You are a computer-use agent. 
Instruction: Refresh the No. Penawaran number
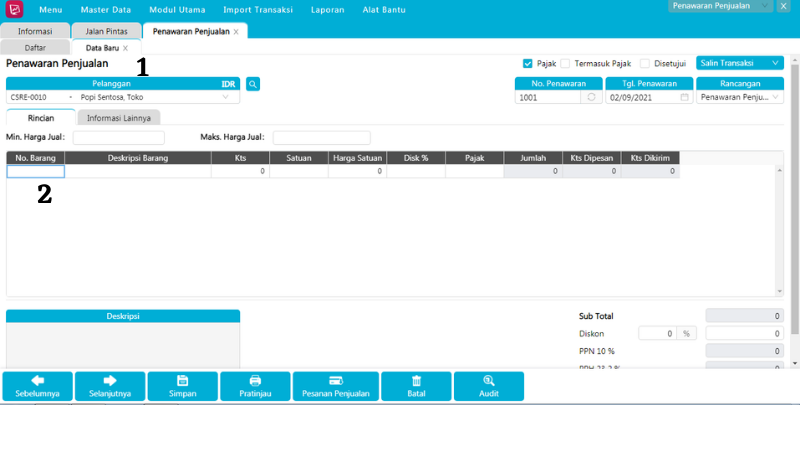pyautogui.click(x=591, y=98)
